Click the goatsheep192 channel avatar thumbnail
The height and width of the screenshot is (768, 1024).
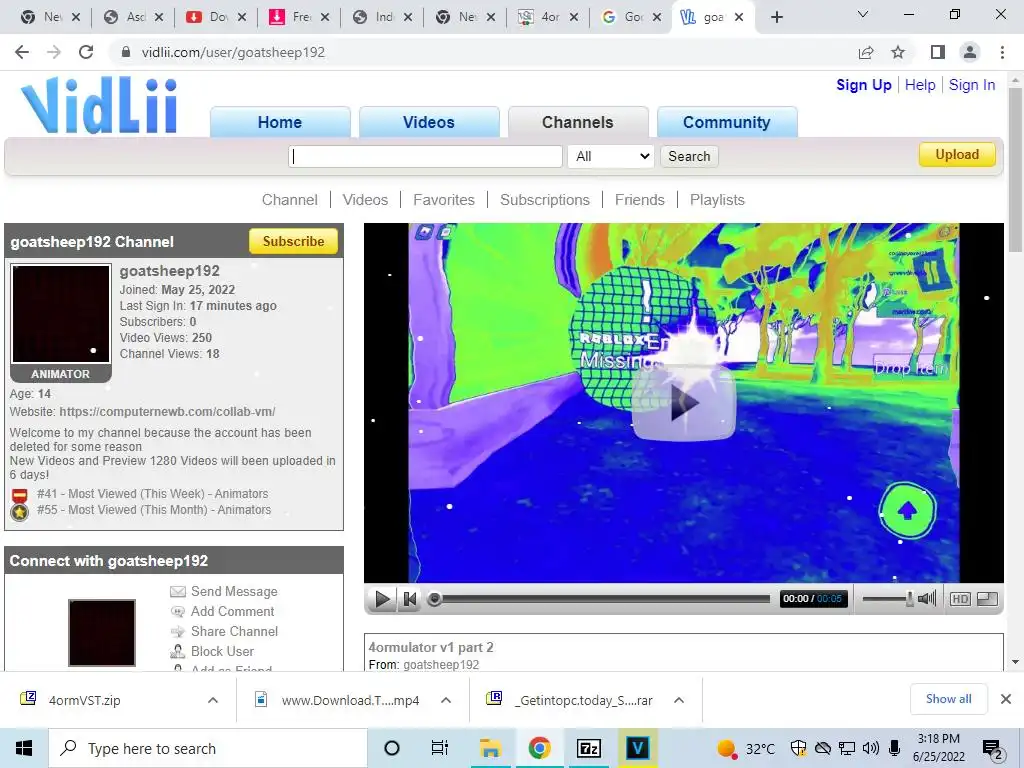pos(61,313)
